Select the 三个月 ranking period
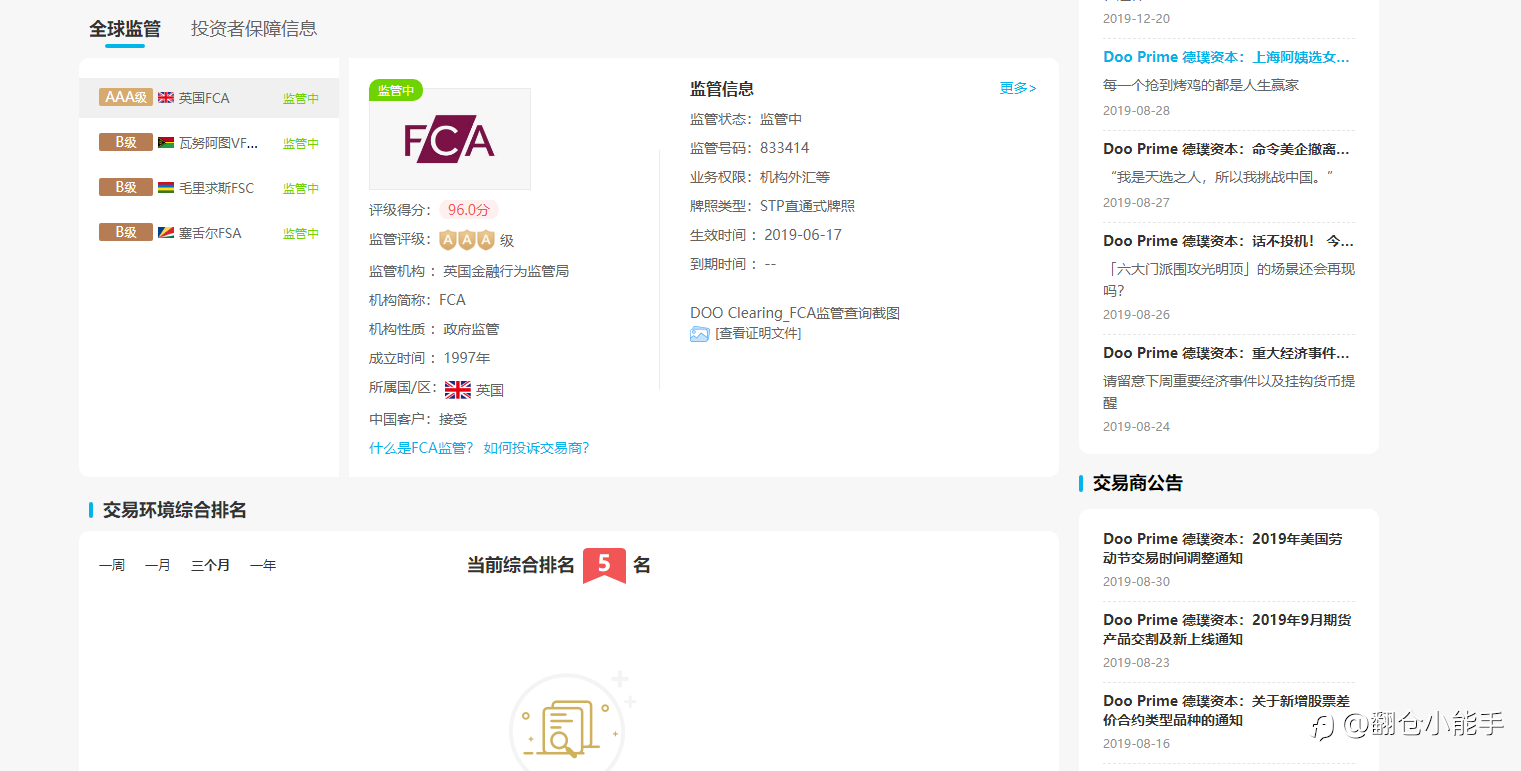Viewport: 1521px width, 771px height. (x=211, y=565)
